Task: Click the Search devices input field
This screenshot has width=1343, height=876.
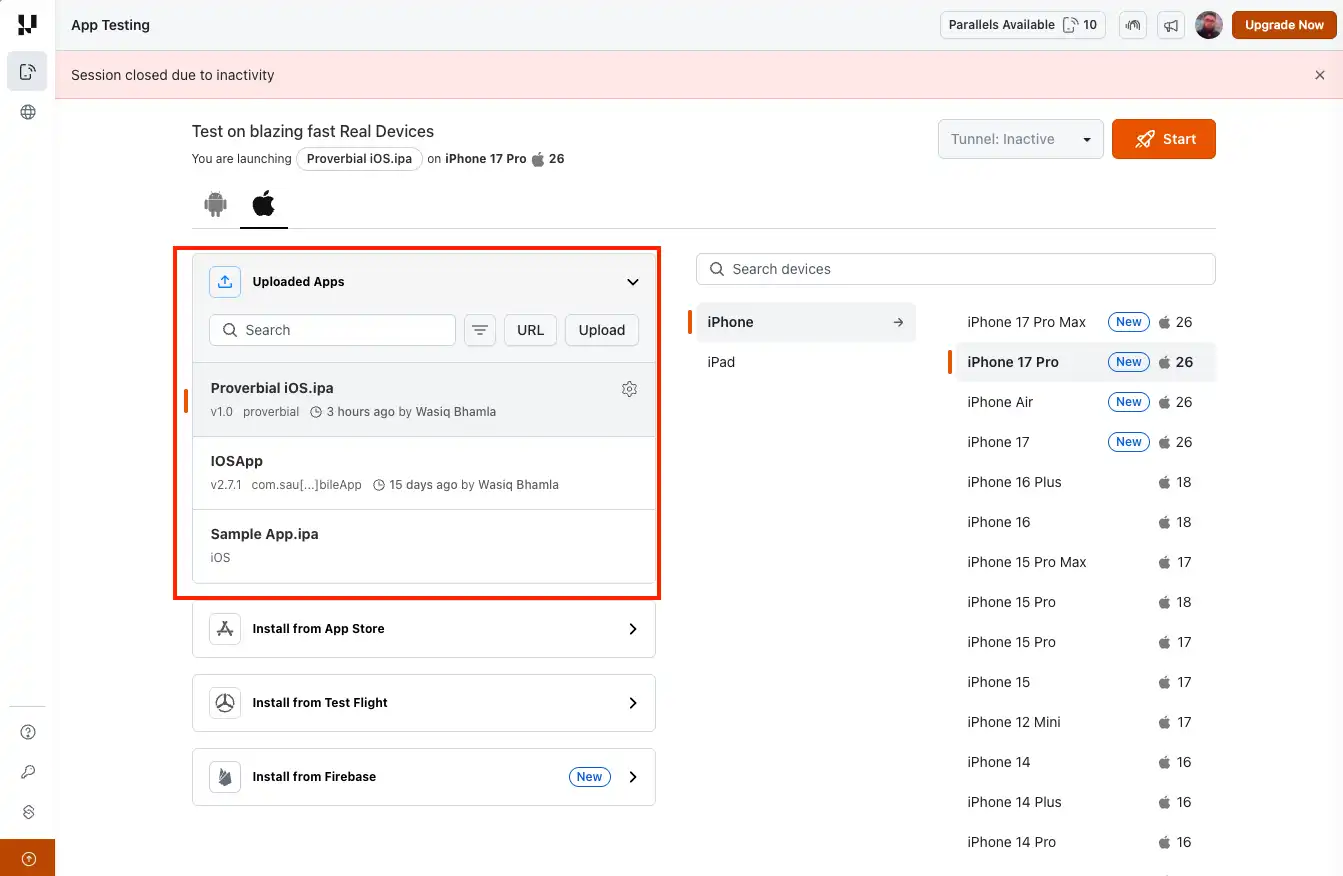Action: (955, 269)
